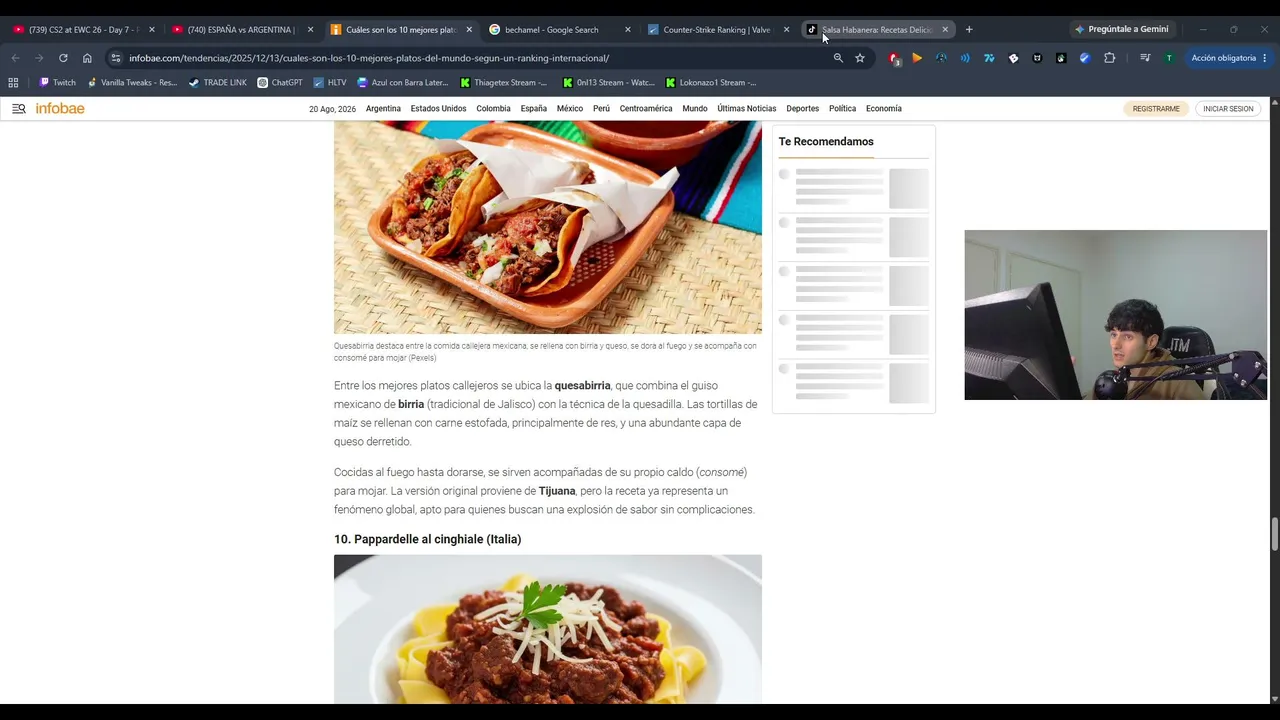
Task: Close the Salsa Habanera tab
Action: click(x=945, y=29)
